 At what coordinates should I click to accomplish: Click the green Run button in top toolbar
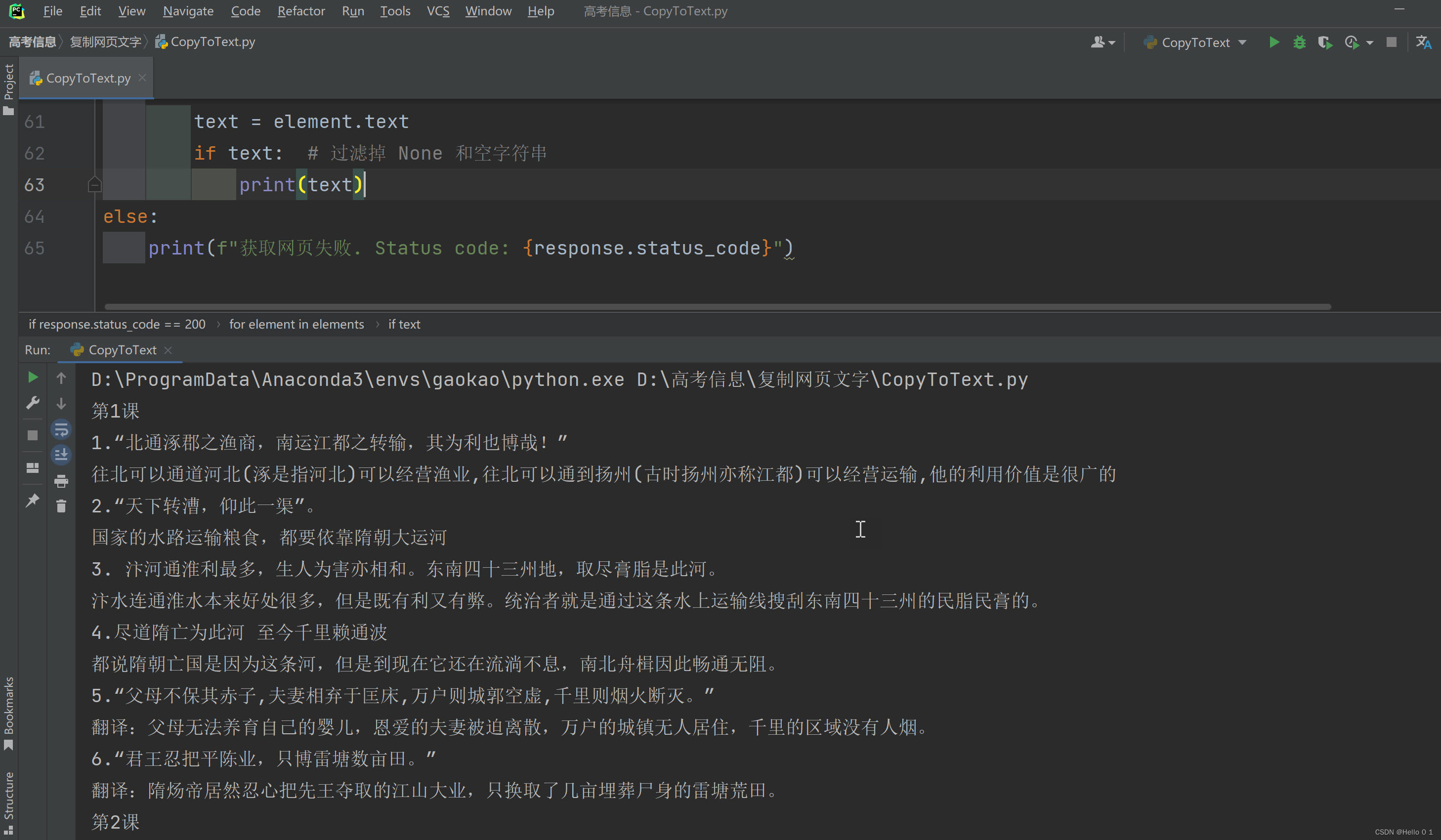coord(1274,42)
